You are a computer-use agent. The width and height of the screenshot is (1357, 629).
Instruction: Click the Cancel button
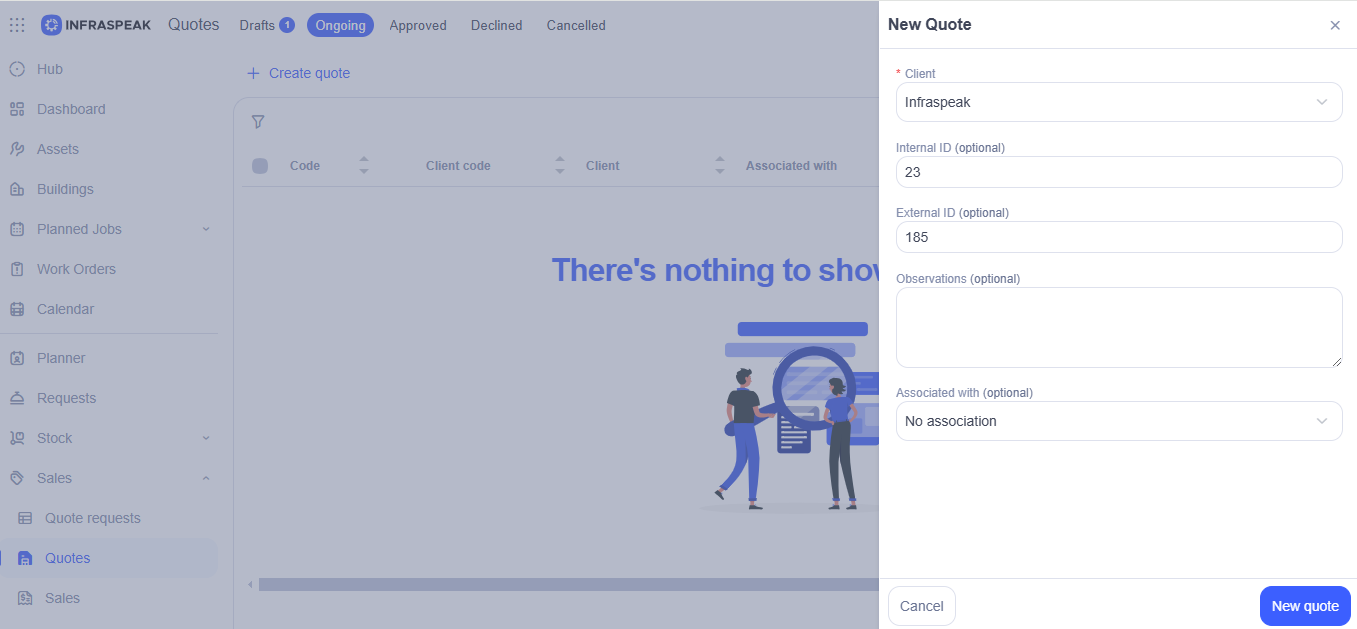(x=922, y=606)
